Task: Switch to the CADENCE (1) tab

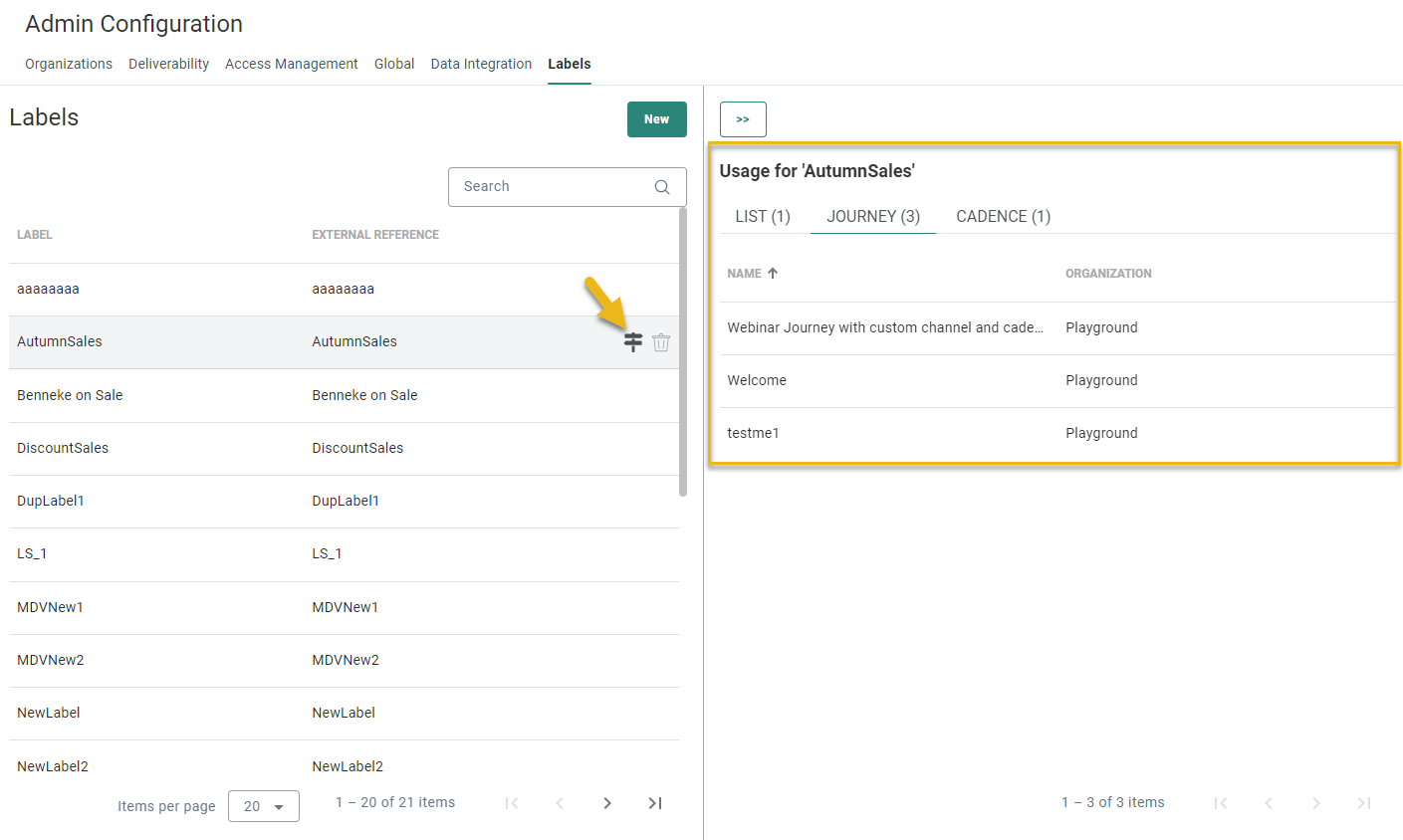Action: (1003, 216)
